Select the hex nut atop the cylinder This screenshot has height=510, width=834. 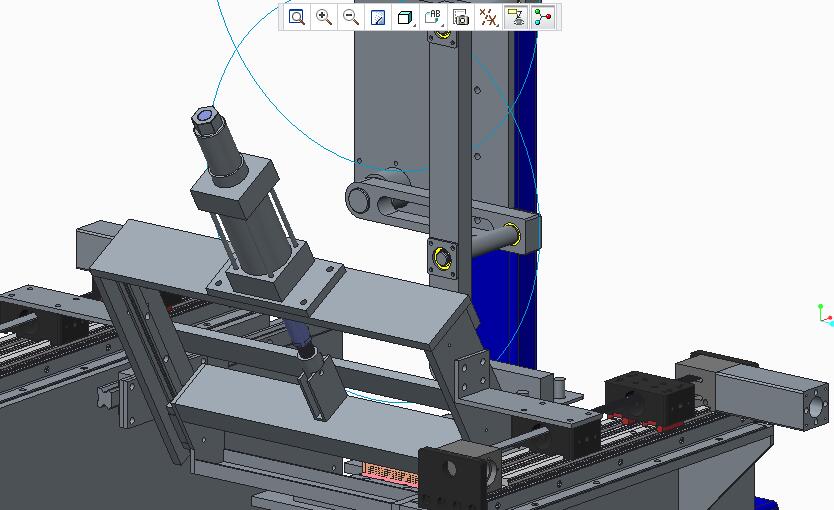tap(208, 121)
